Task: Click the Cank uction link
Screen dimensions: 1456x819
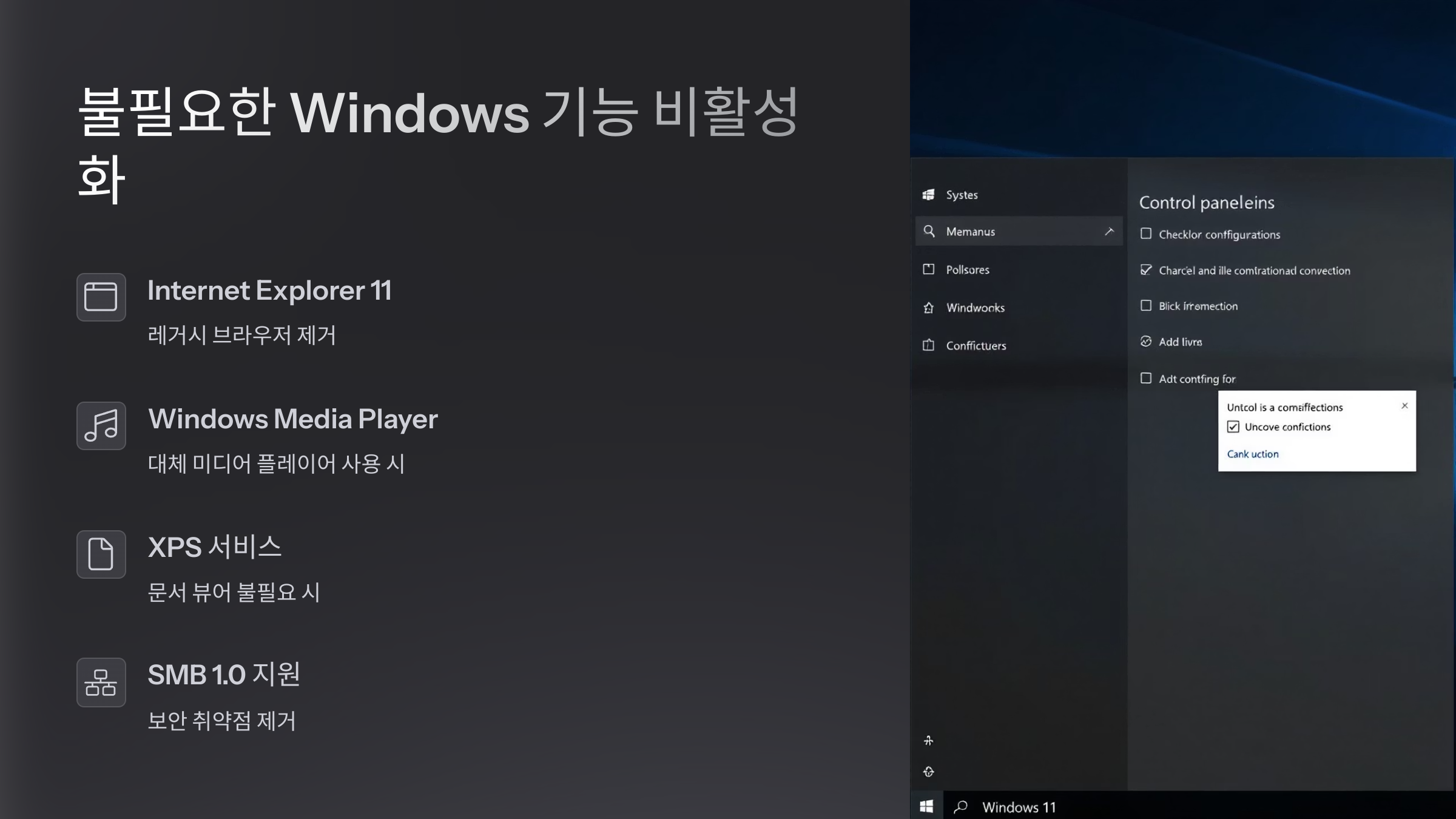Action: click(1253, 454)
